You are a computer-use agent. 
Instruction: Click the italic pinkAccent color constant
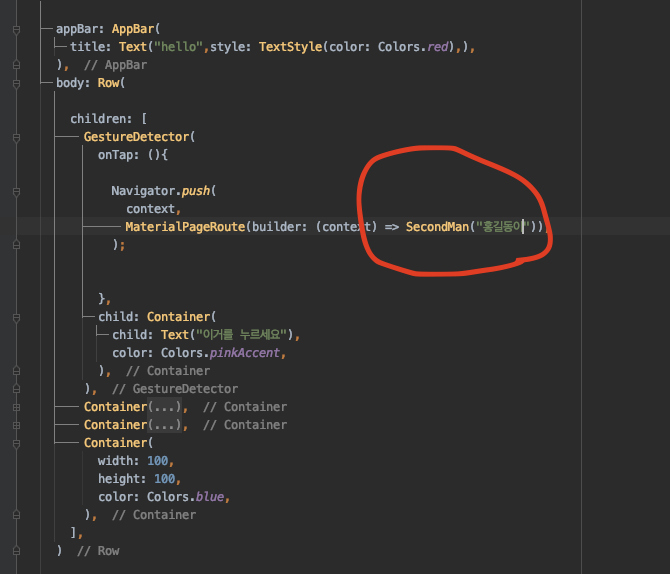245,353
